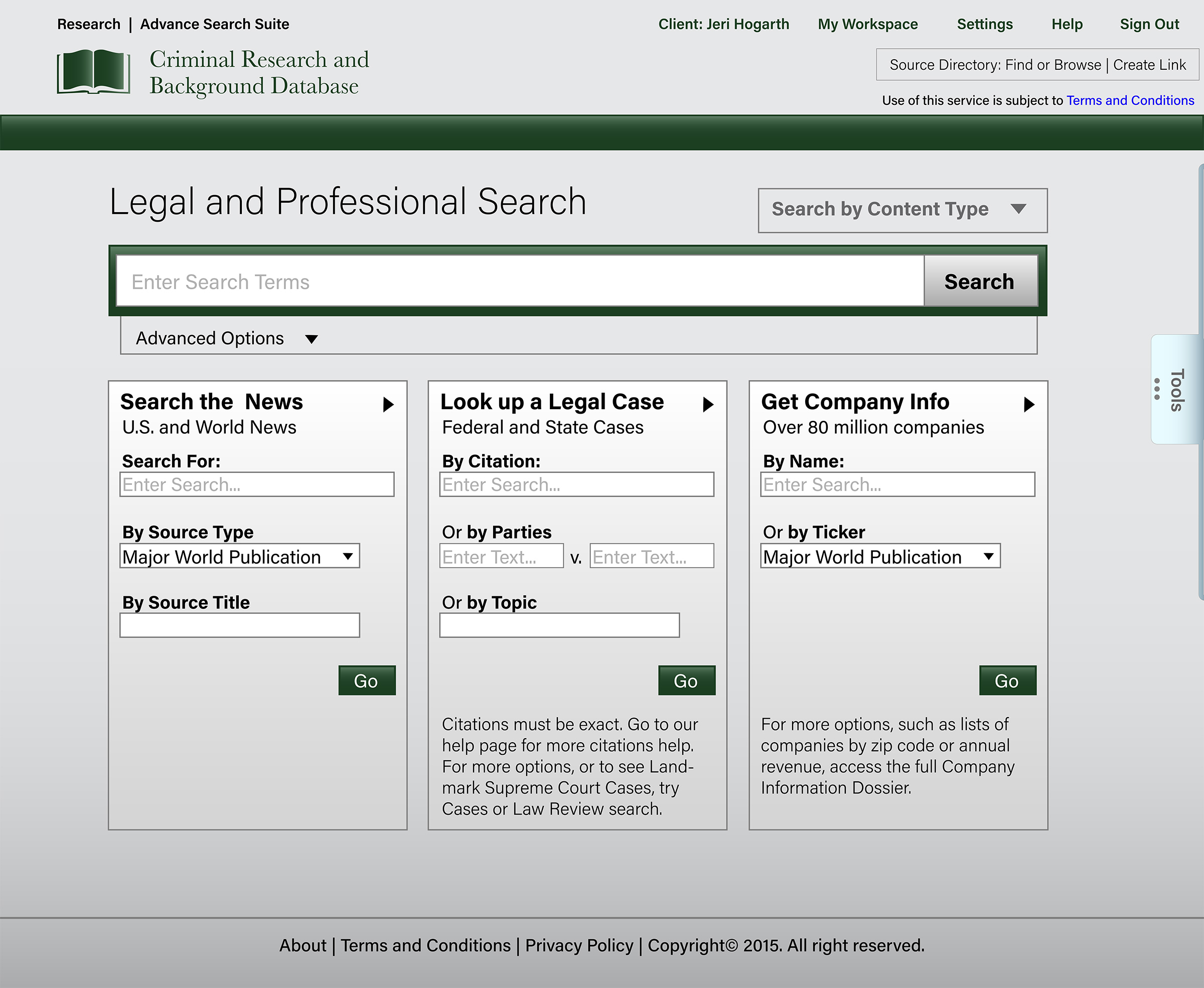This screenshot has height=988, width=1204.
Task: Open Terms and Conditions link in header
Action: [1130, 100]
